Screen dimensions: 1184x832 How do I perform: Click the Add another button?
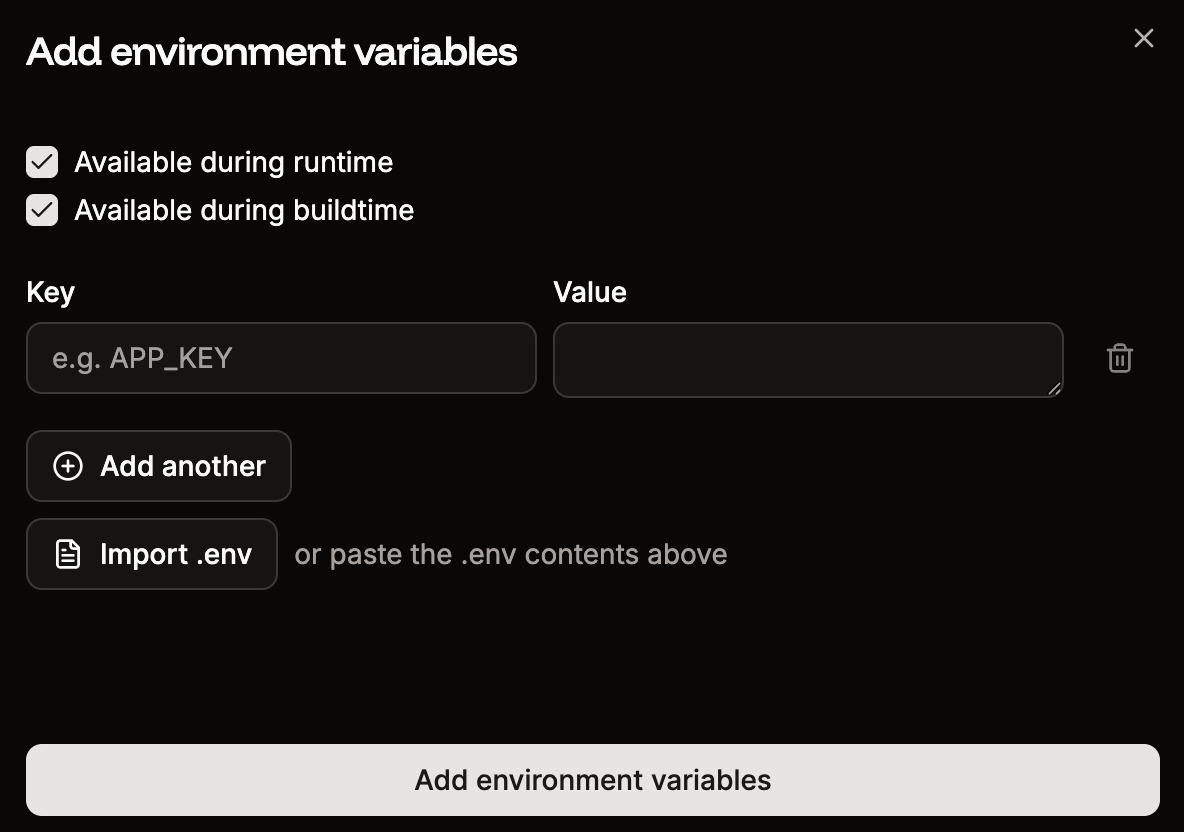[158, 466]
